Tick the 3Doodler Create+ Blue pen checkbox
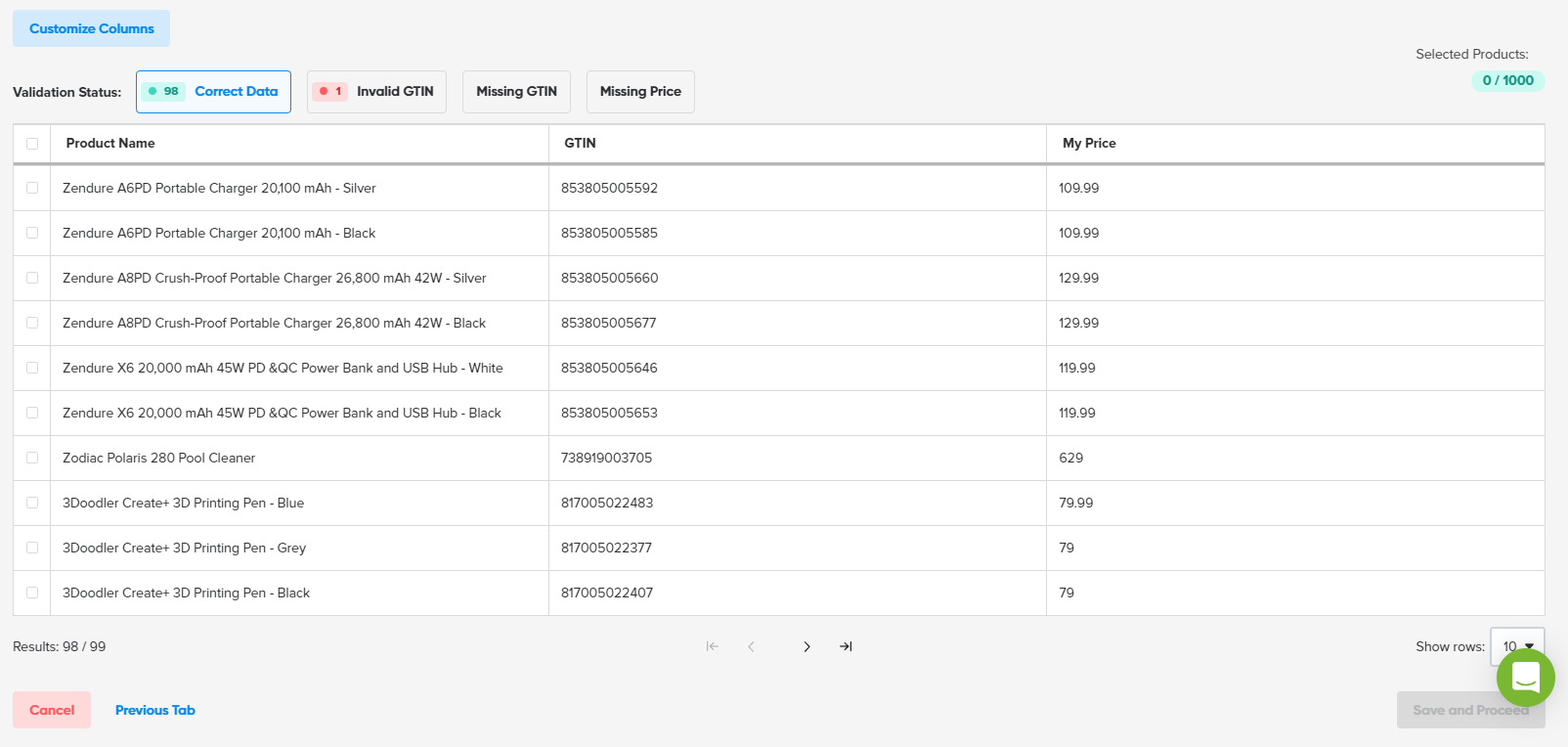 point(32,503)
